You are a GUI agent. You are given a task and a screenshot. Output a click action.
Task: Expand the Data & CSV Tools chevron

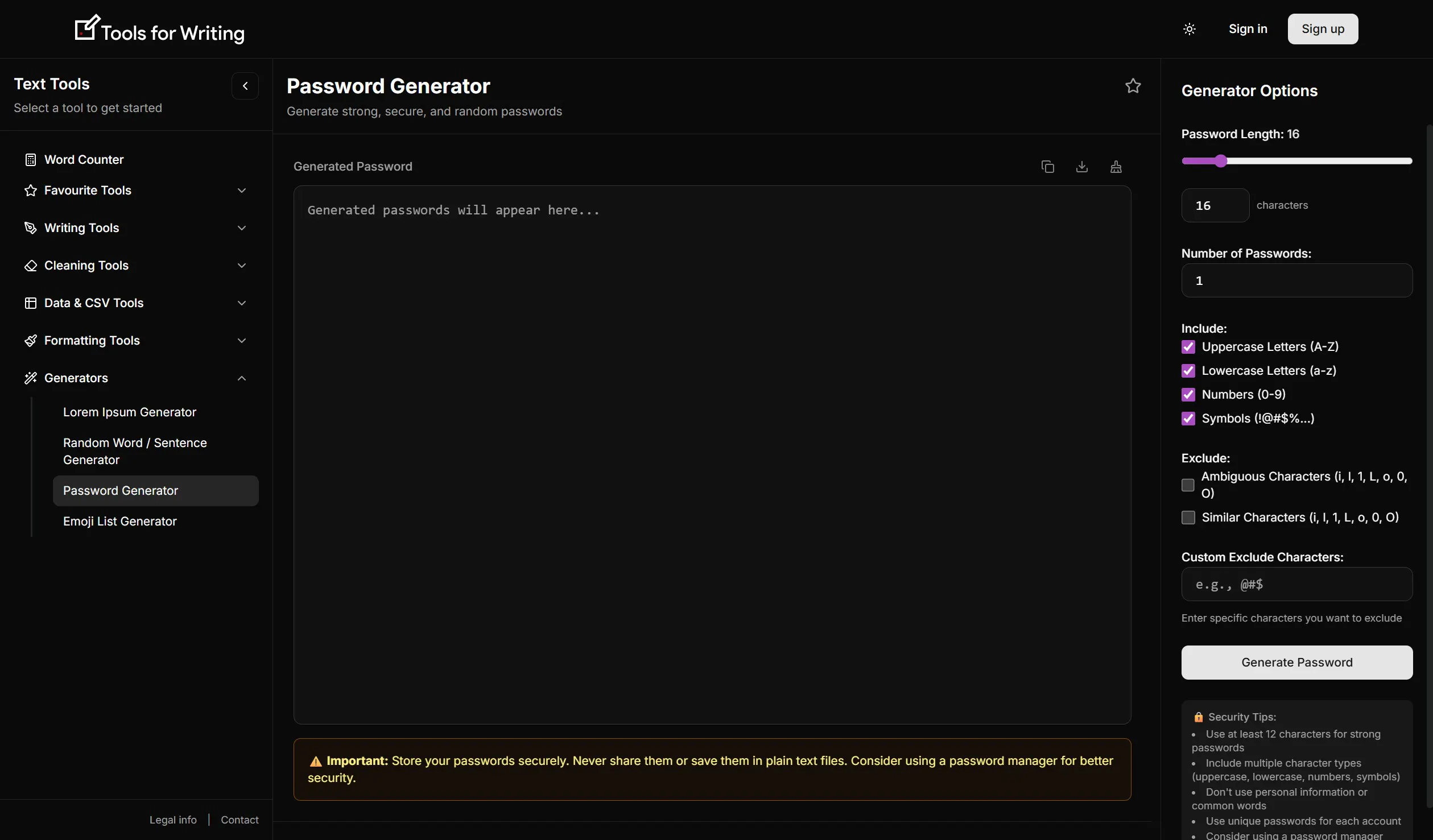(242, 303)
